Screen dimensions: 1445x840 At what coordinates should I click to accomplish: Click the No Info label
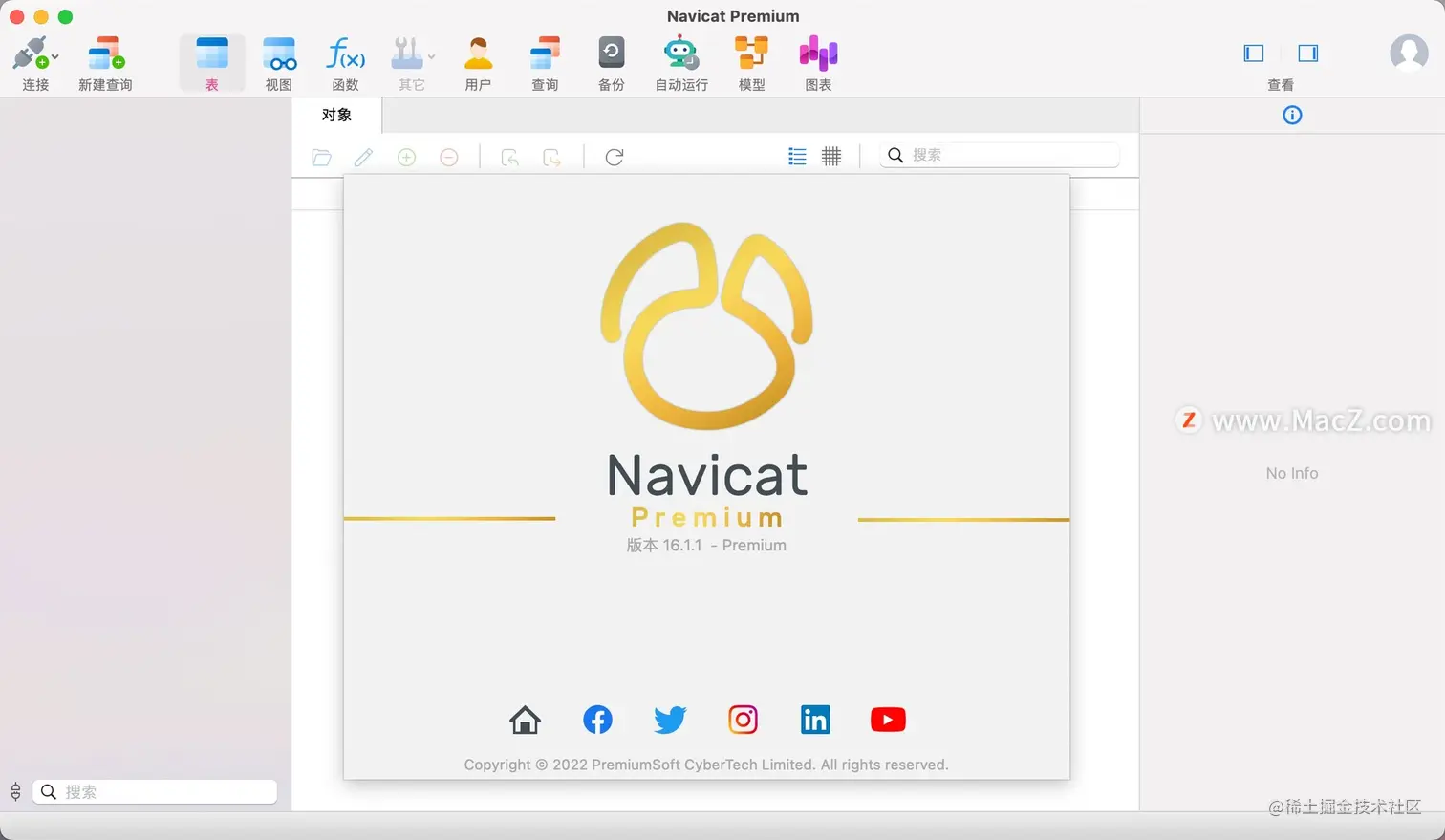click(x=1292, y=473)
